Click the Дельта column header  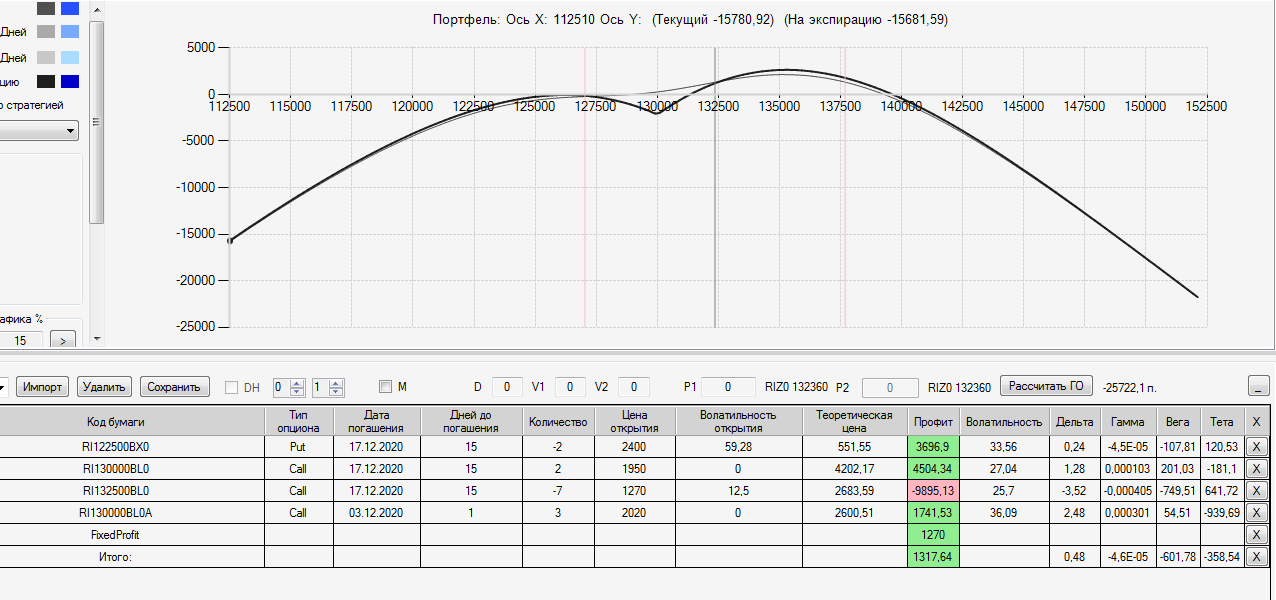pos(1074,422)
